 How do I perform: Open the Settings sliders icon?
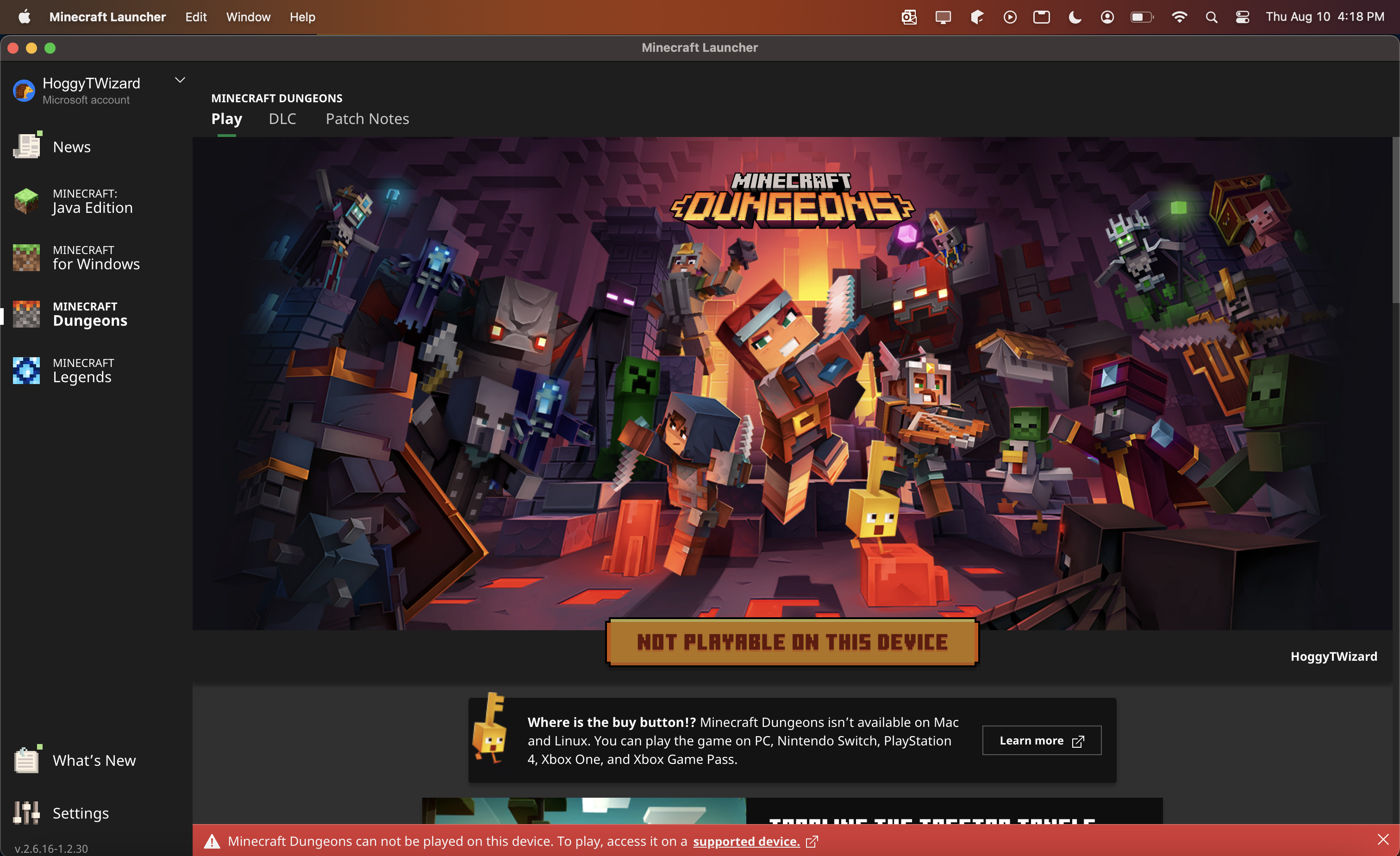(x=26, y=813)
